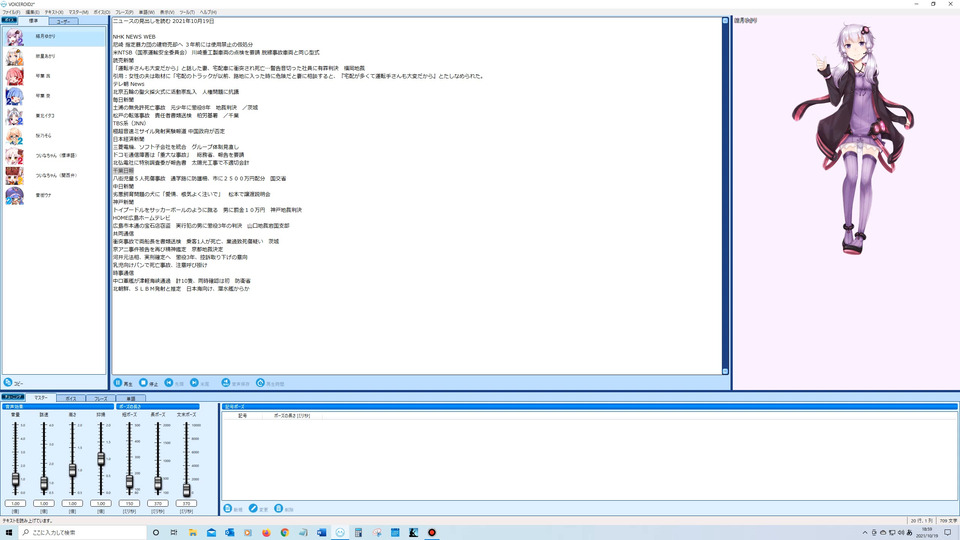Open Chrome from the taskbar

click(x=285, y=533)
